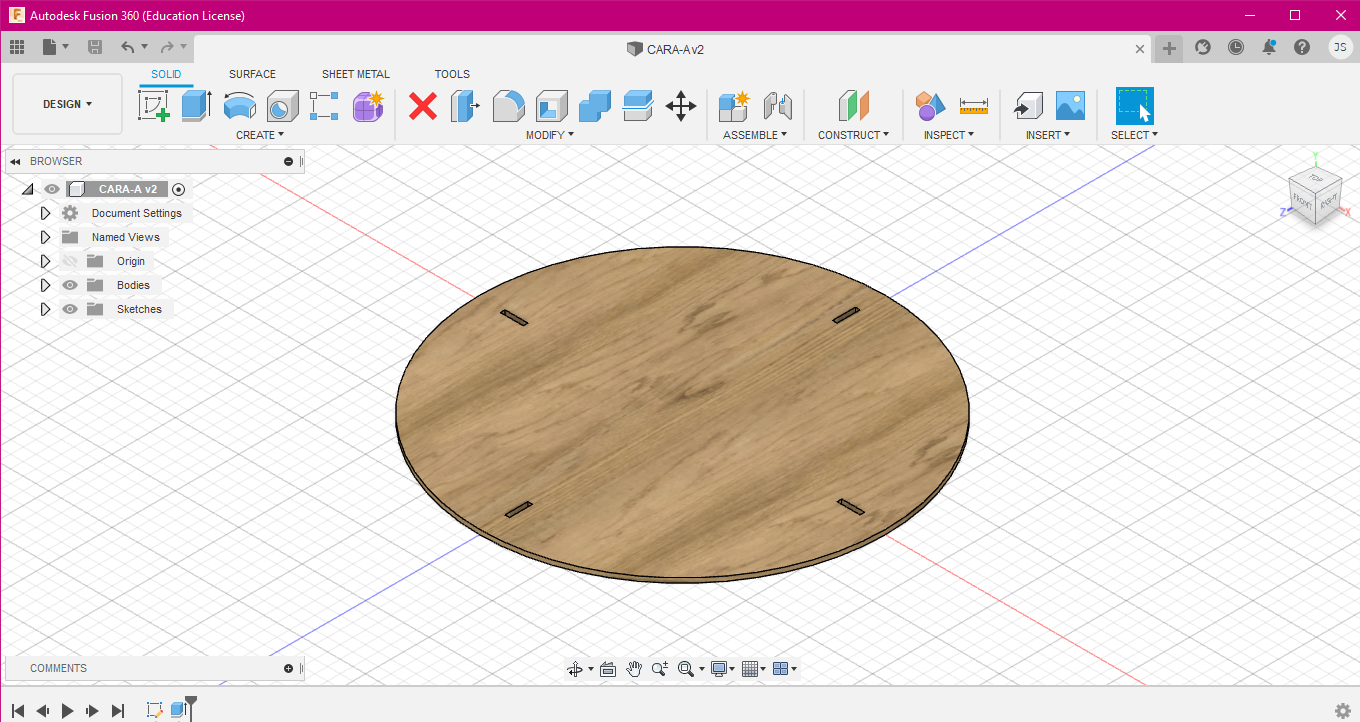This screenshot has height=722, width=1360.
Task: Click the Named Views tree item
Action: tap(125, 237)
